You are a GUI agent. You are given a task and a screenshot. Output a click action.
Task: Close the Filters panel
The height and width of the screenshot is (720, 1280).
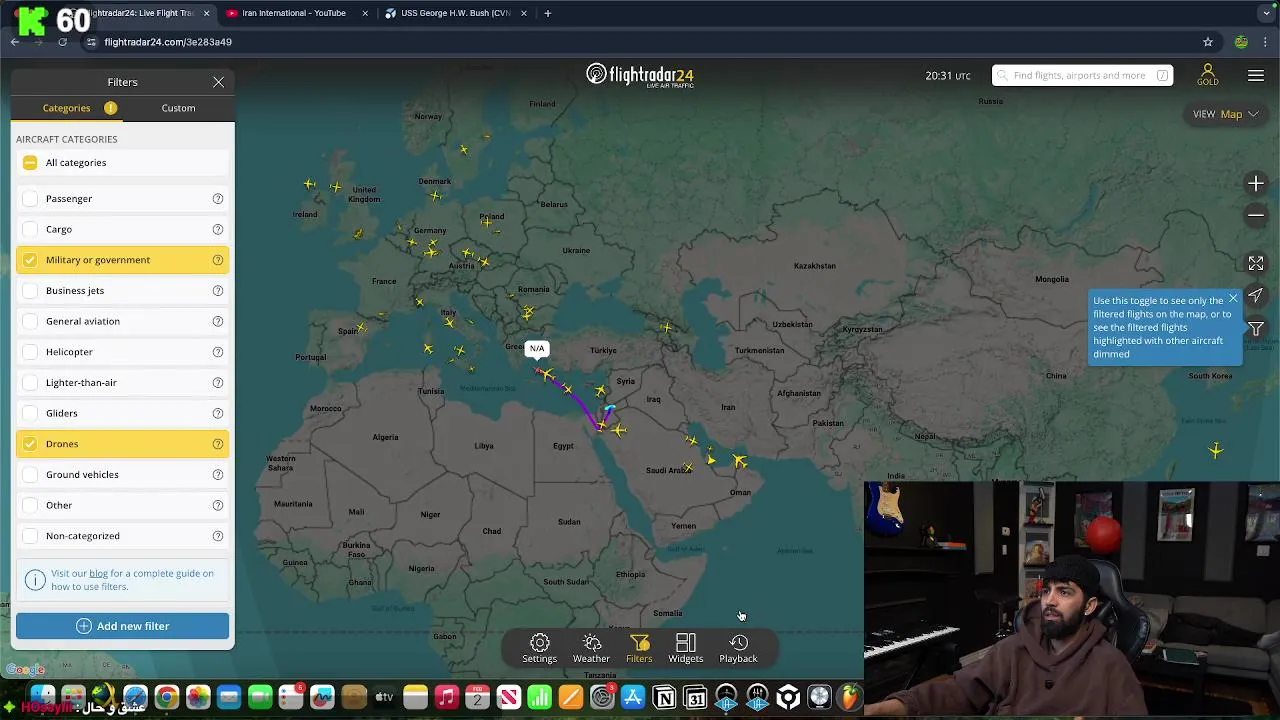click(218, 82)
